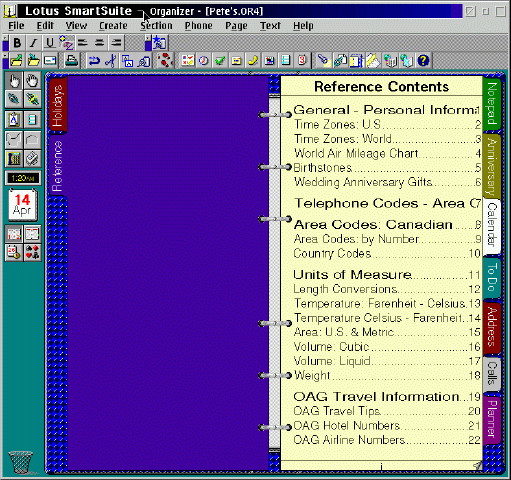This screenshot has height=480, width=511.
Task: Align text right in toolbar
Action: pyautogui.click(x=116, y=43)
